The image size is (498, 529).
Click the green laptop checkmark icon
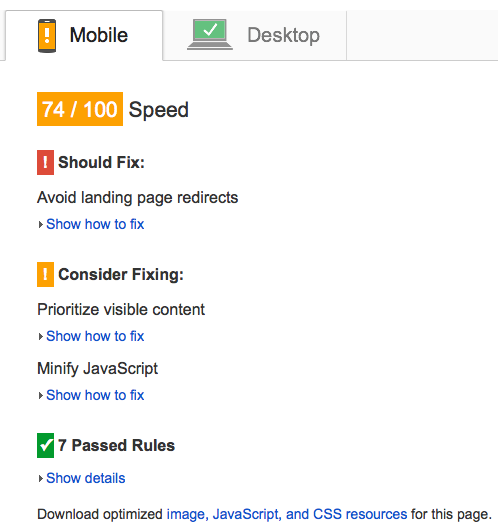click(210, 34)
